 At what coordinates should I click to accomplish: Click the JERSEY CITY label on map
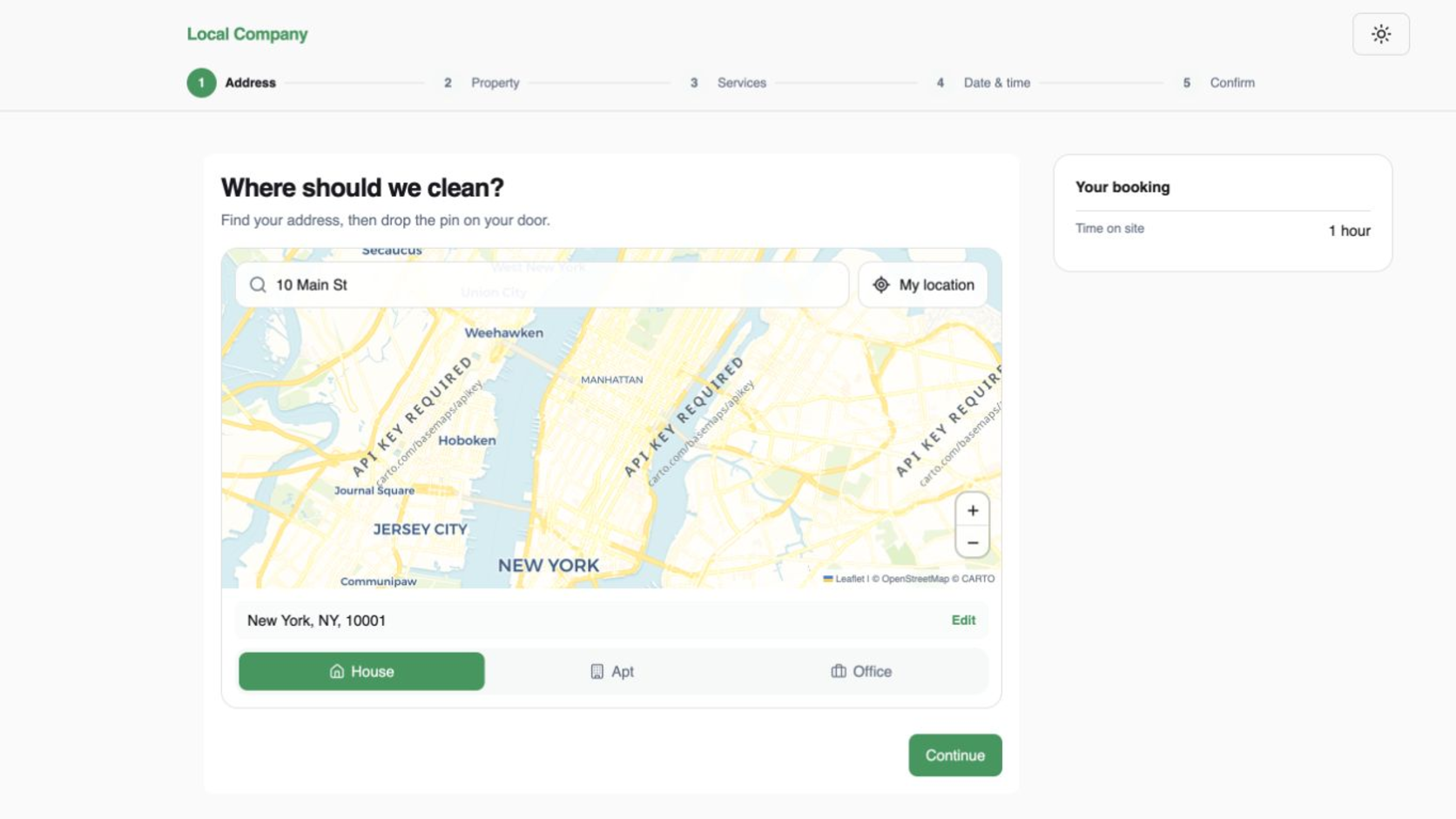[420, 529]
